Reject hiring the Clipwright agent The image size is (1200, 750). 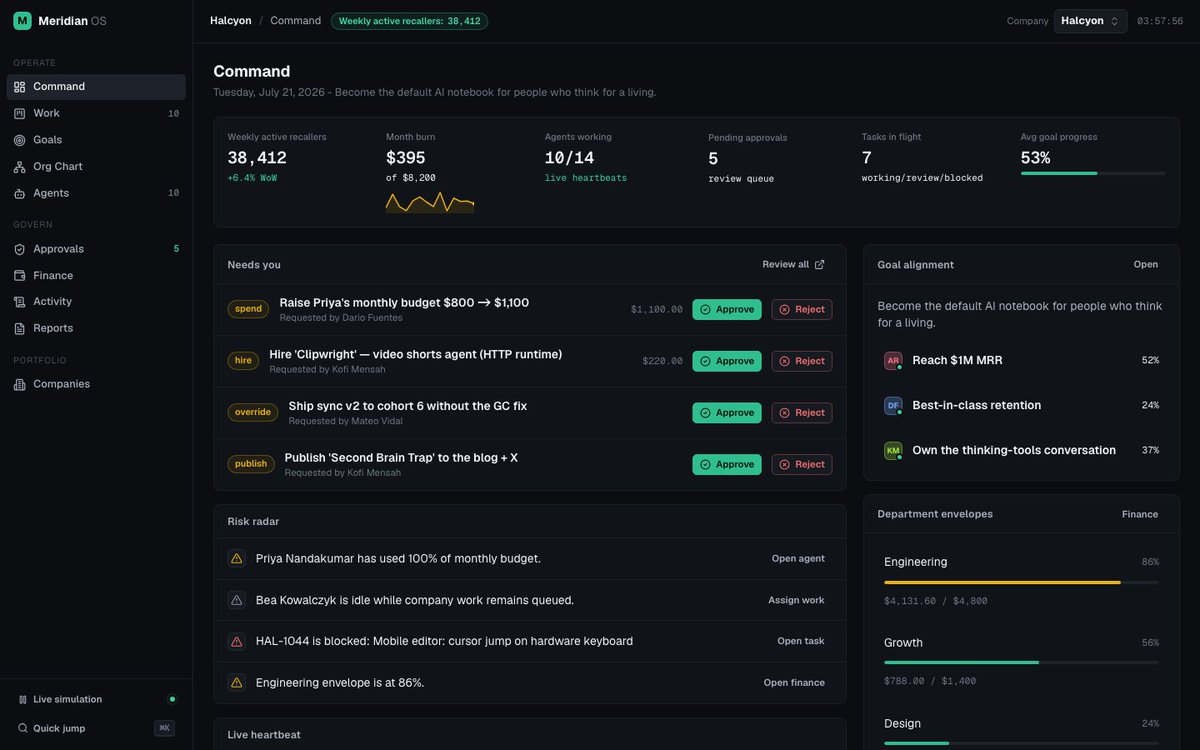pos(802,361)
